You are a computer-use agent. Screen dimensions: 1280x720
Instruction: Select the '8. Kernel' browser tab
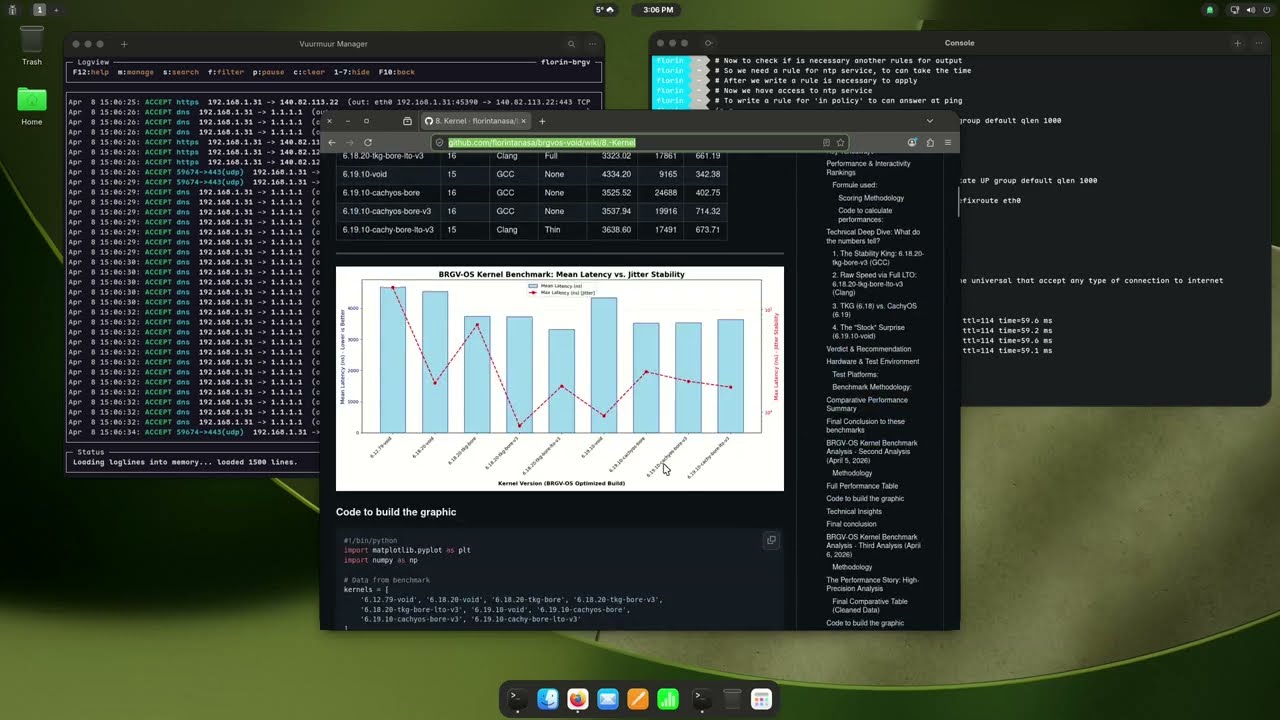476,121
